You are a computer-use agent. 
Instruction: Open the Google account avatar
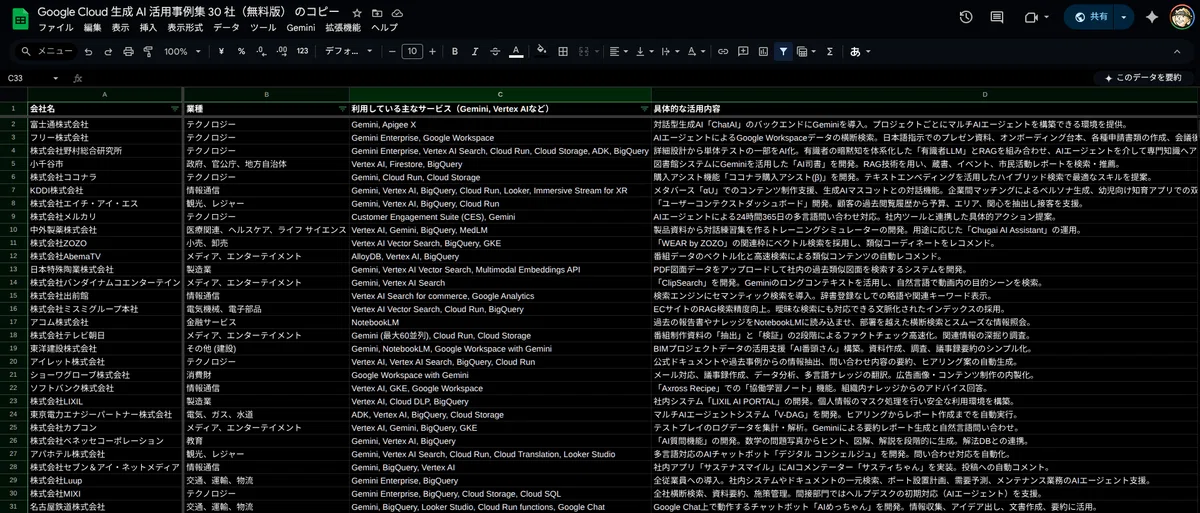pyautogui.click(x=1181, y=17)
